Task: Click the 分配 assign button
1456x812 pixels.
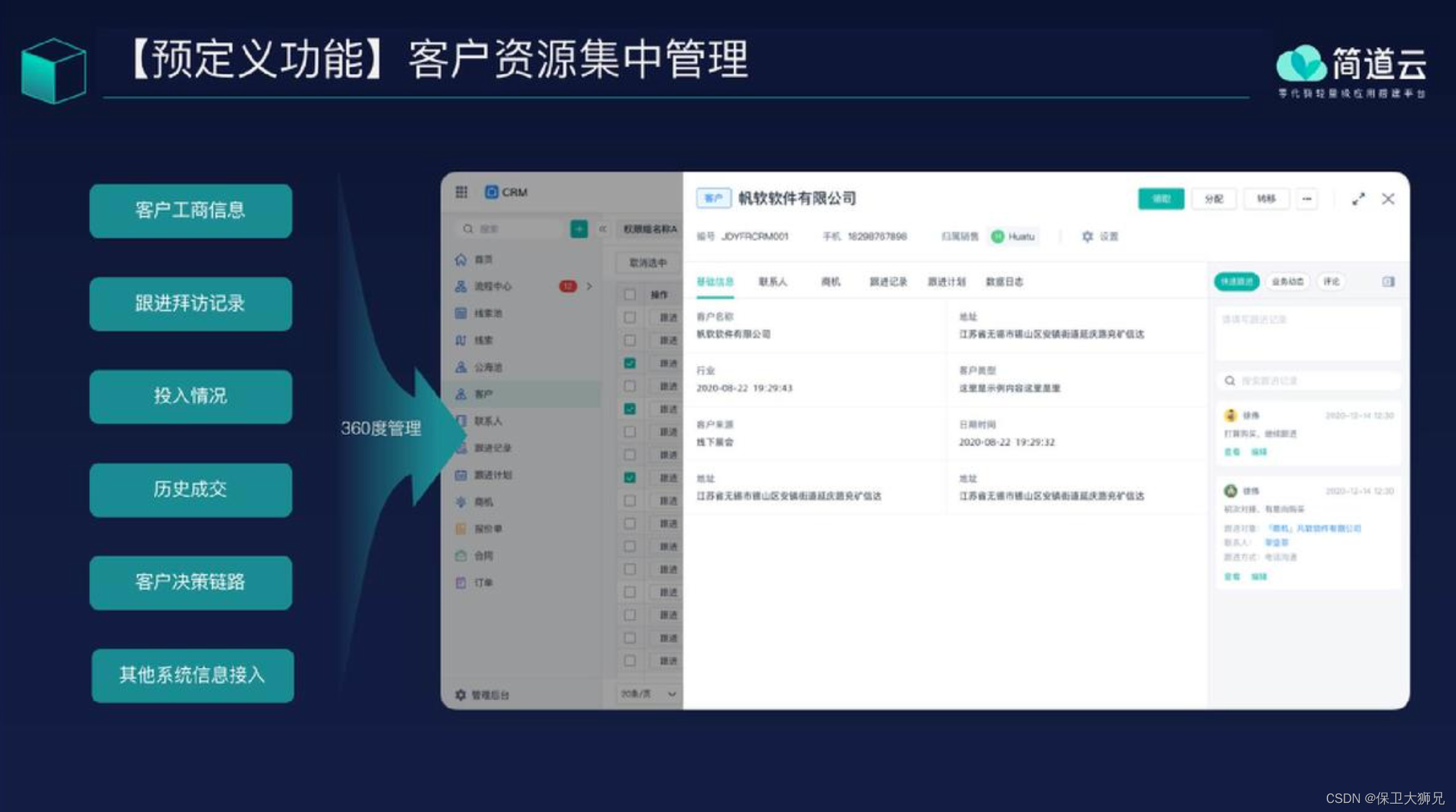Action: click(x=1214, y=199)
